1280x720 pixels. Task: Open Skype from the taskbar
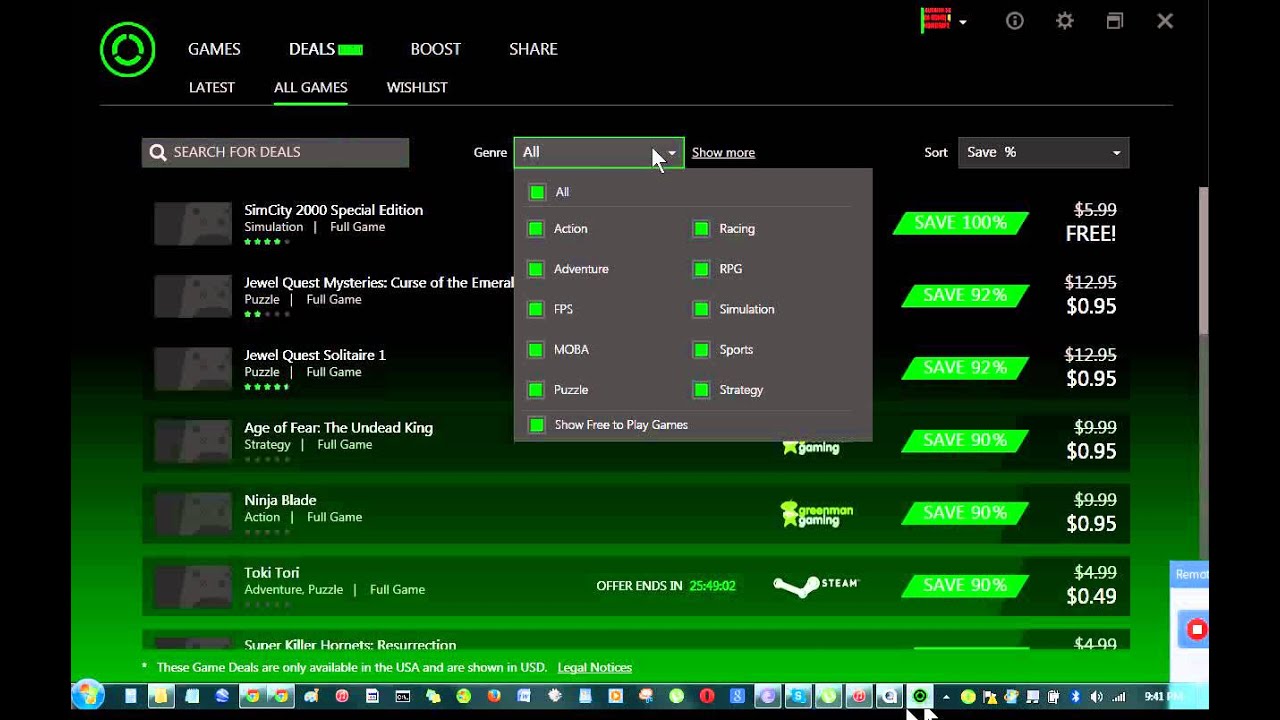pyautogui.click(x=798, y=696)
